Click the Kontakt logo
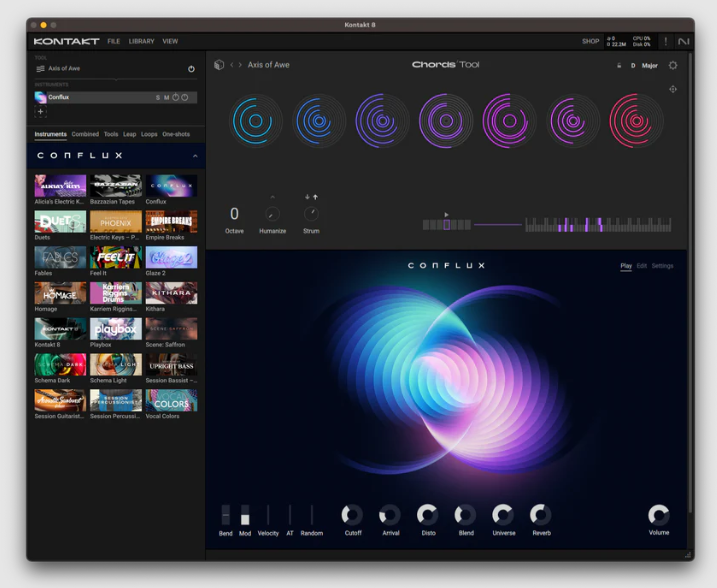Screen dimensions: 717x588 click(66, 42)
